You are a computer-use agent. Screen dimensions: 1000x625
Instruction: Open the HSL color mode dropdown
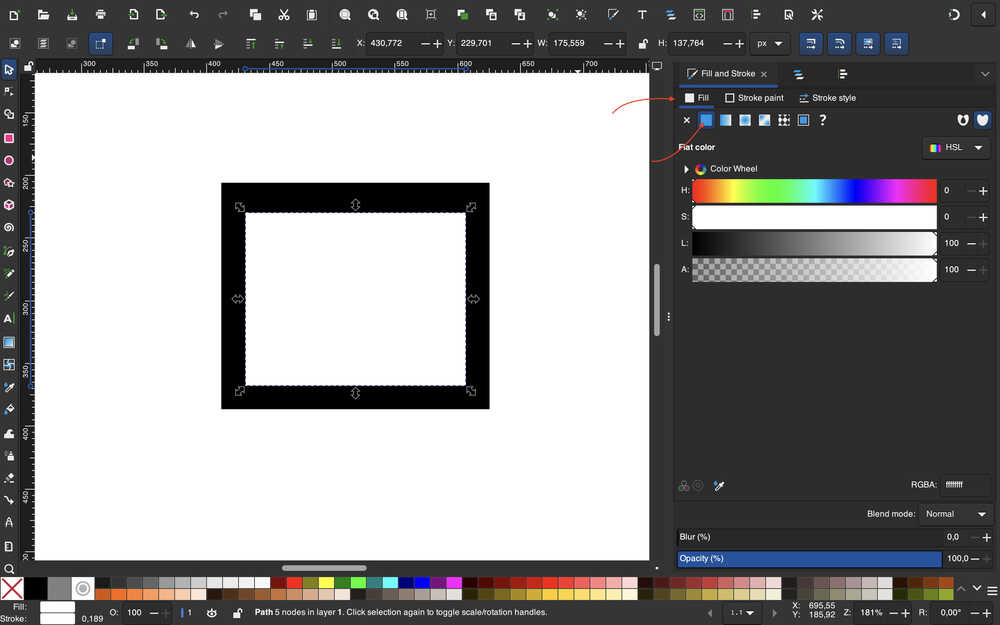tap(956, 147)
